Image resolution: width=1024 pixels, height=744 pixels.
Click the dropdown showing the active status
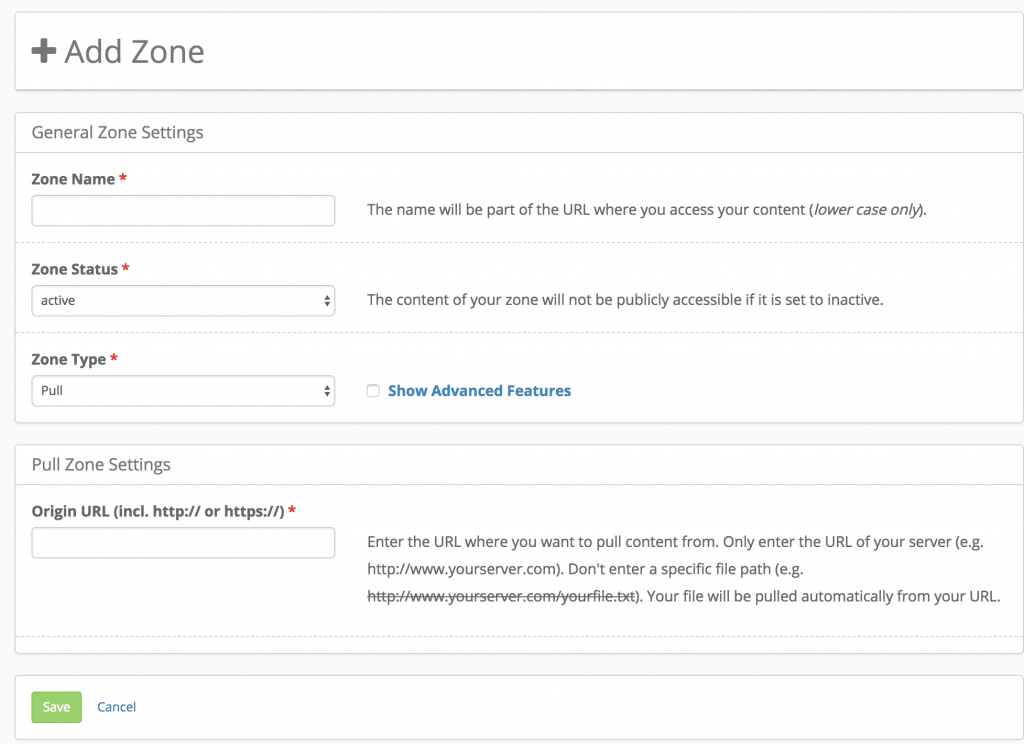(183, 300)
